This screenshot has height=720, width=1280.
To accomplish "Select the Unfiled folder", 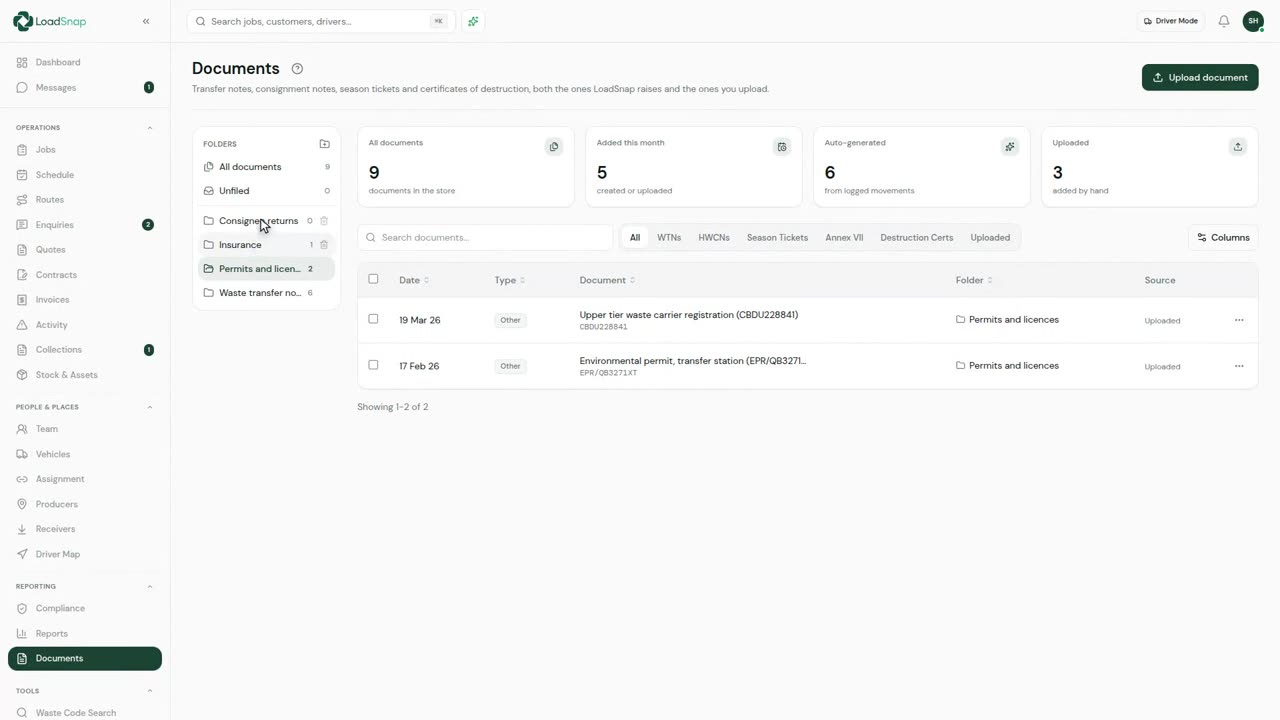I will pyautogui.click(x=266, y=191).
